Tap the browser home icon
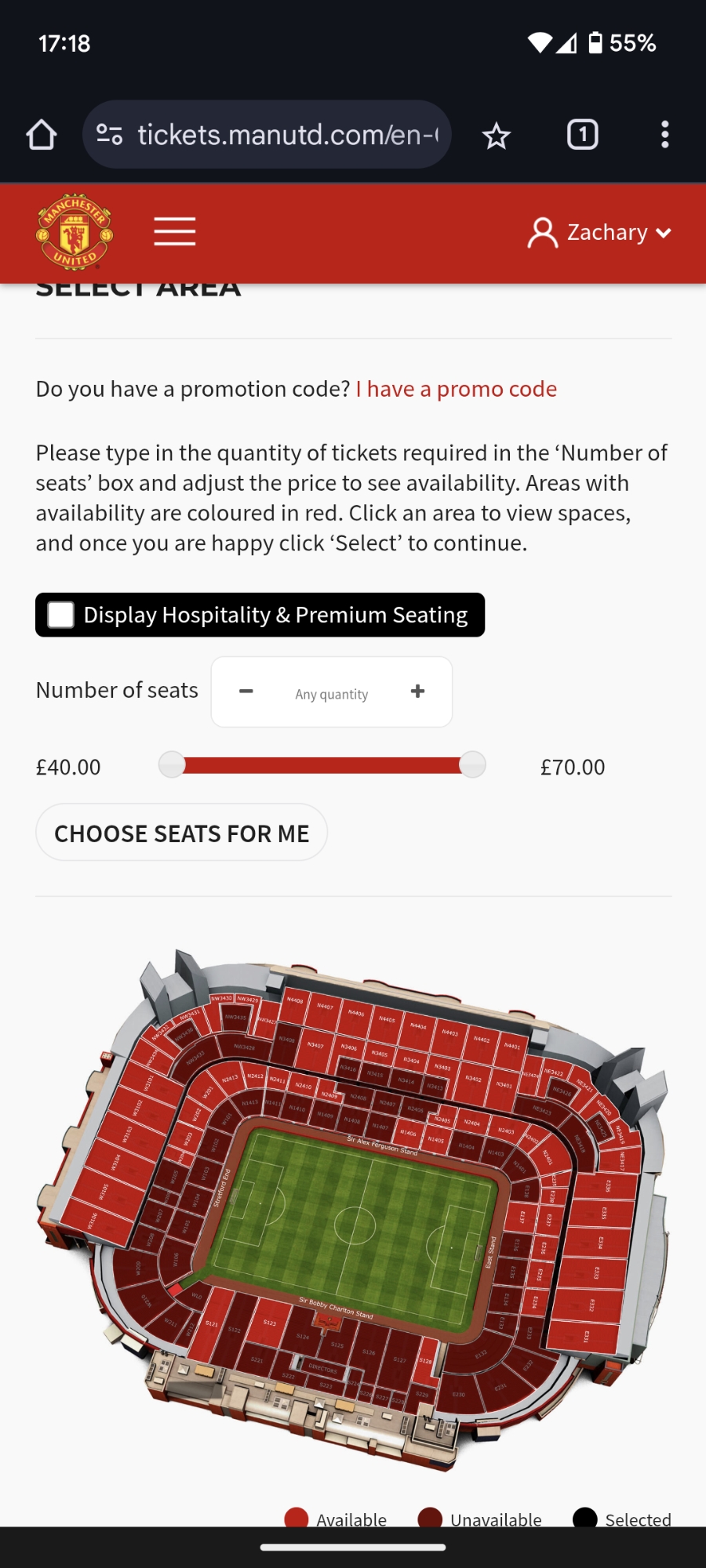706x1568 pixels. tap(42, 135)
